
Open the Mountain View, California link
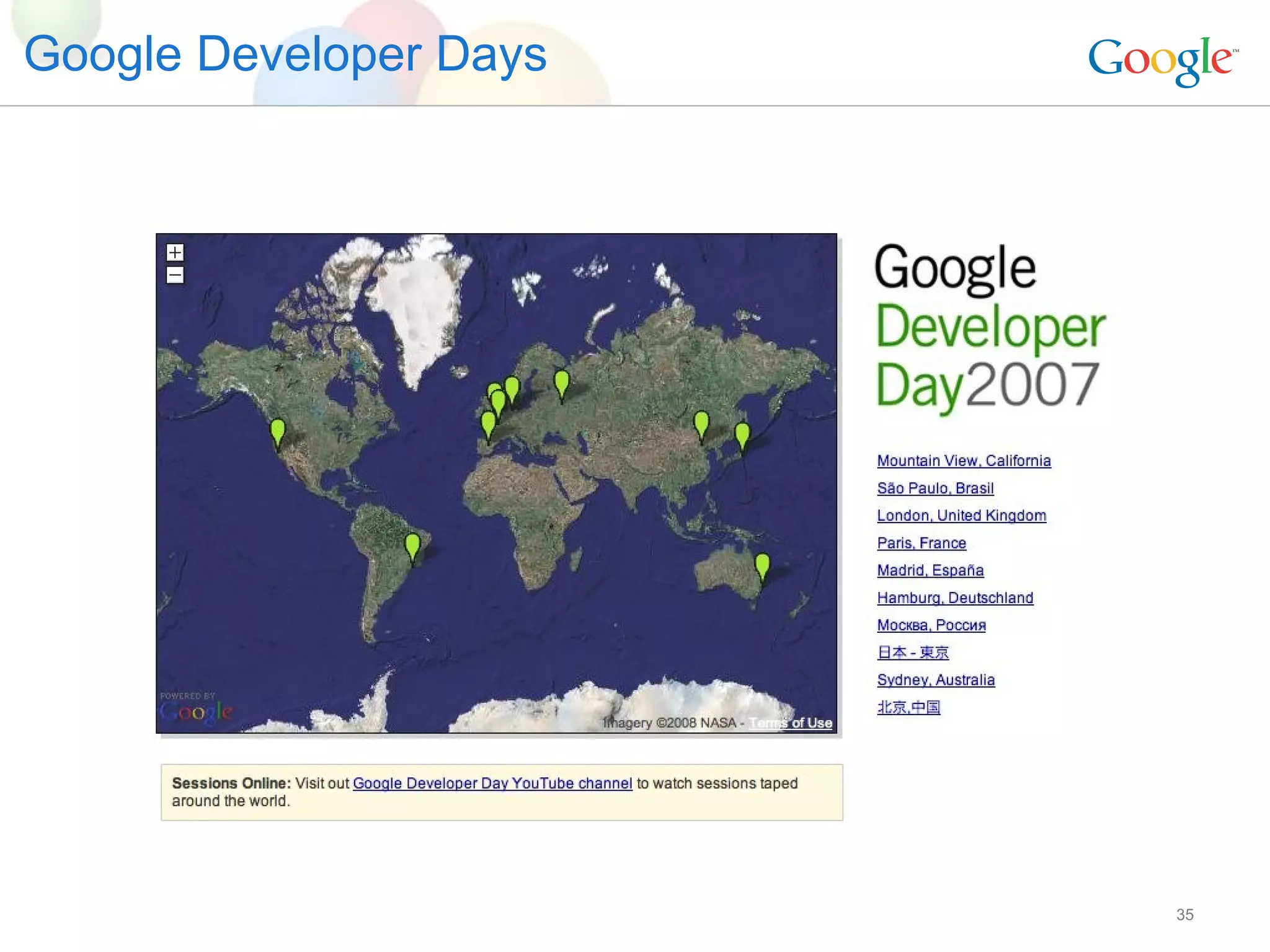(964, 461)
